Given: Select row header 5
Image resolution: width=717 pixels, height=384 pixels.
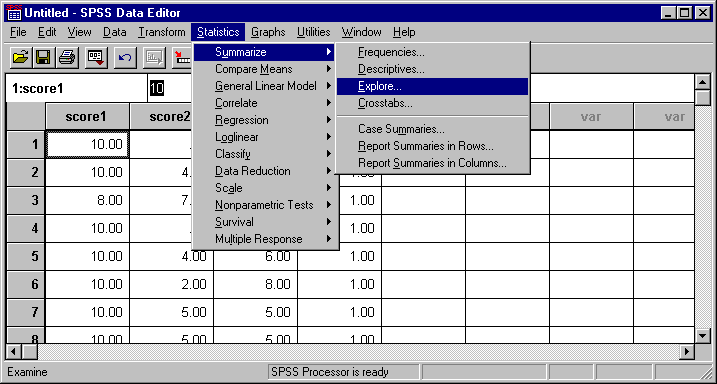Looking at the screenshot, I should [x=26, y=256].
